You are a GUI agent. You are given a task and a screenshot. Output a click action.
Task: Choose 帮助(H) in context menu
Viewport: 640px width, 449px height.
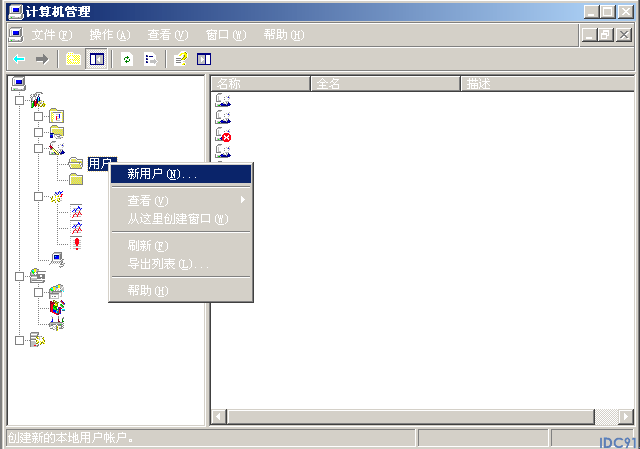[x=181, y=291]
